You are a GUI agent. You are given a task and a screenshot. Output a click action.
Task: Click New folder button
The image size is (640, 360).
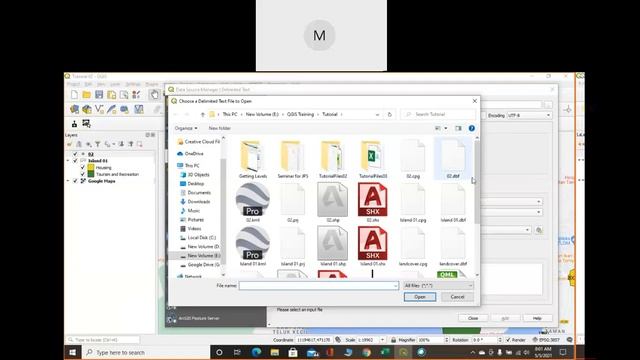[x=220, y=128]
